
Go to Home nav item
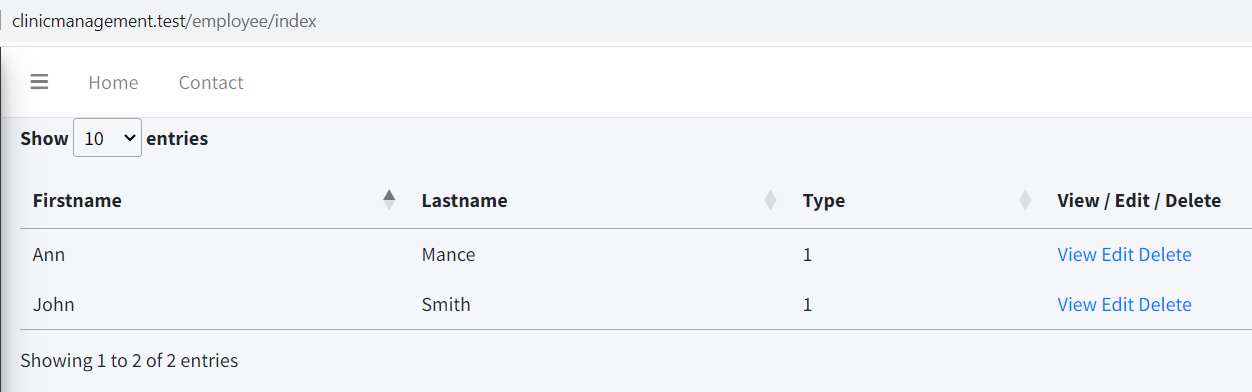click(113, 83)
